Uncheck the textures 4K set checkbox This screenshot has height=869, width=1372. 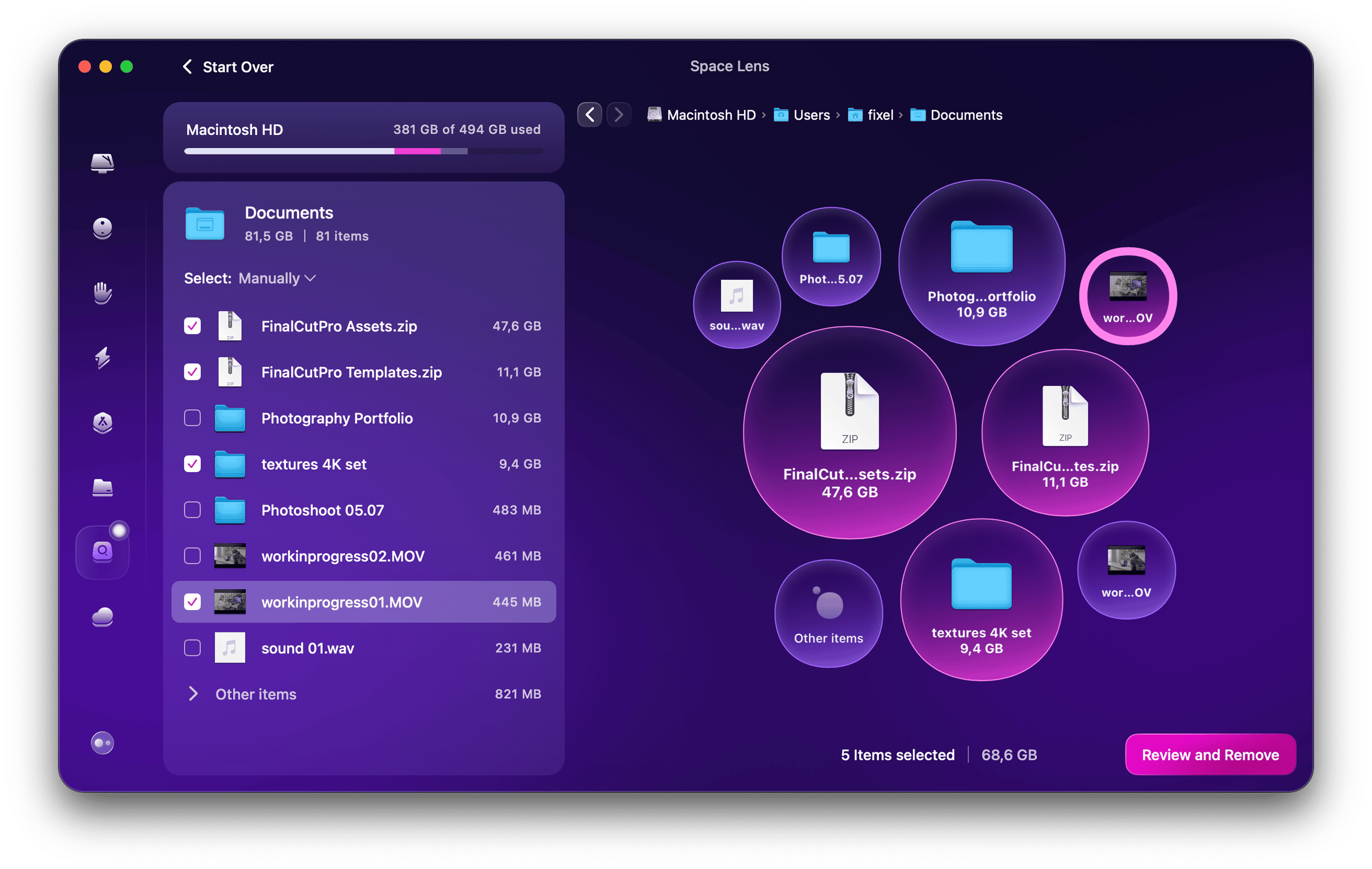point(193,464)
